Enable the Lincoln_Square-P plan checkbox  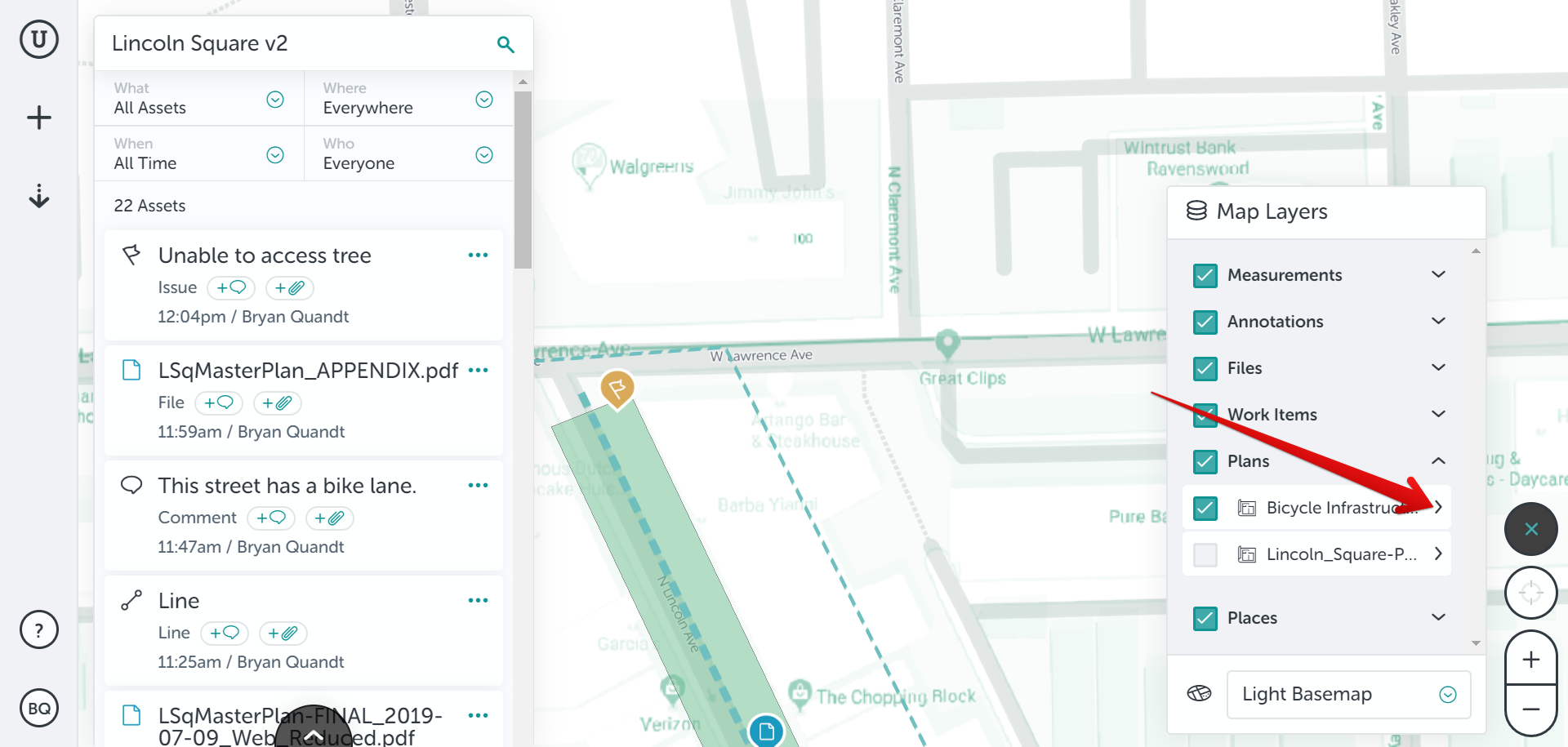coord(1205,555)
